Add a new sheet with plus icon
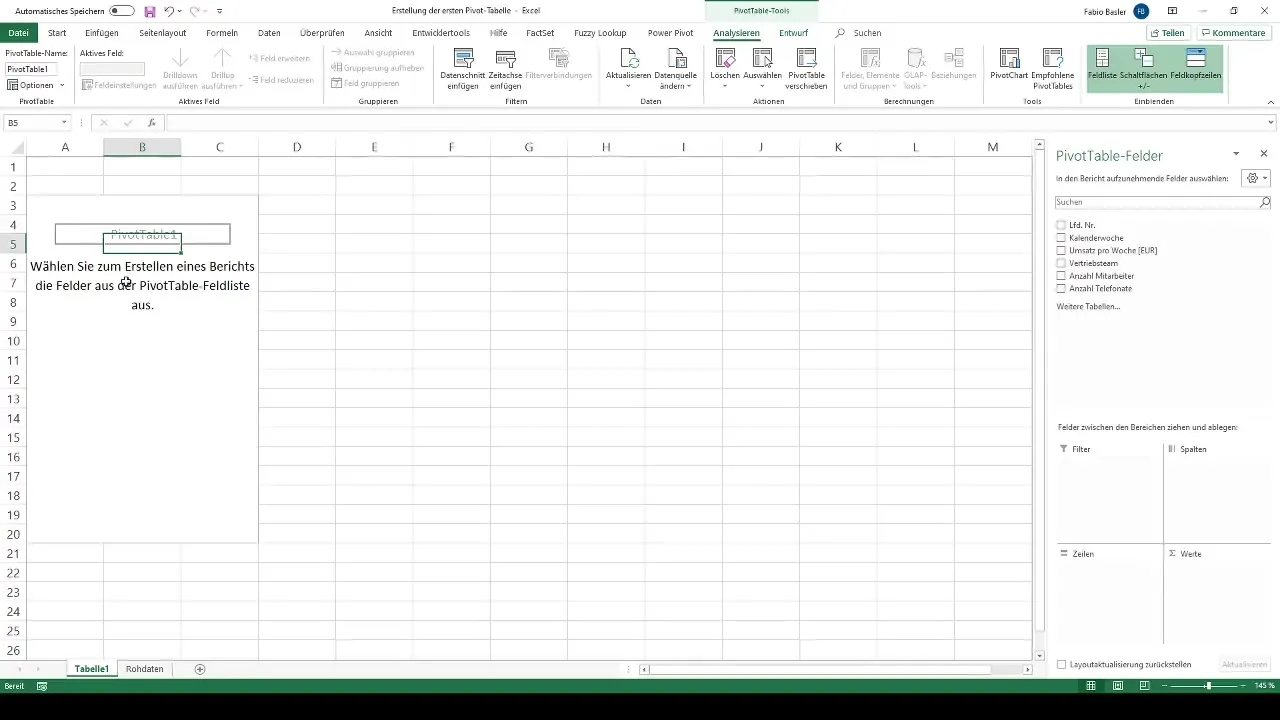Screen dimensions: 1280x720 click(200, 668)
